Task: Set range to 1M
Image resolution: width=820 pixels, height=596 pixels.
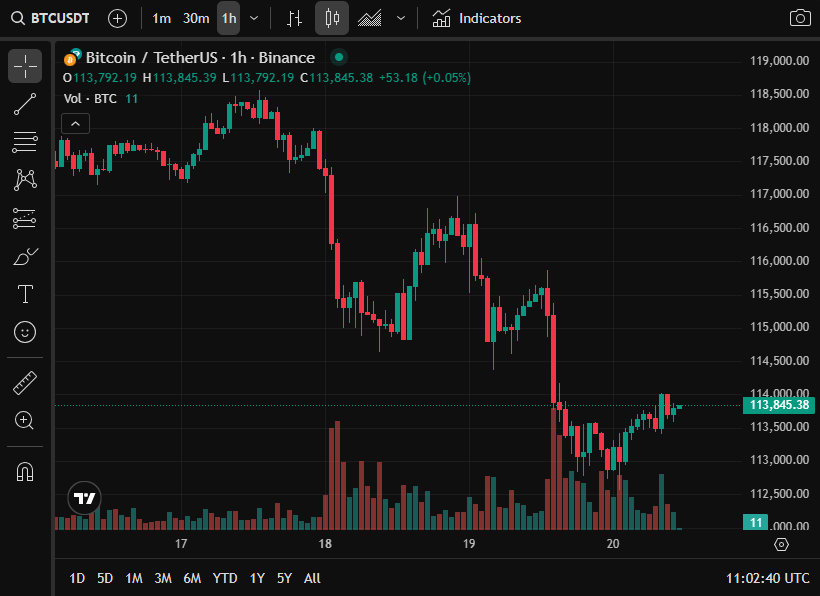Action: pyautogui.click(x=134, y=578)
